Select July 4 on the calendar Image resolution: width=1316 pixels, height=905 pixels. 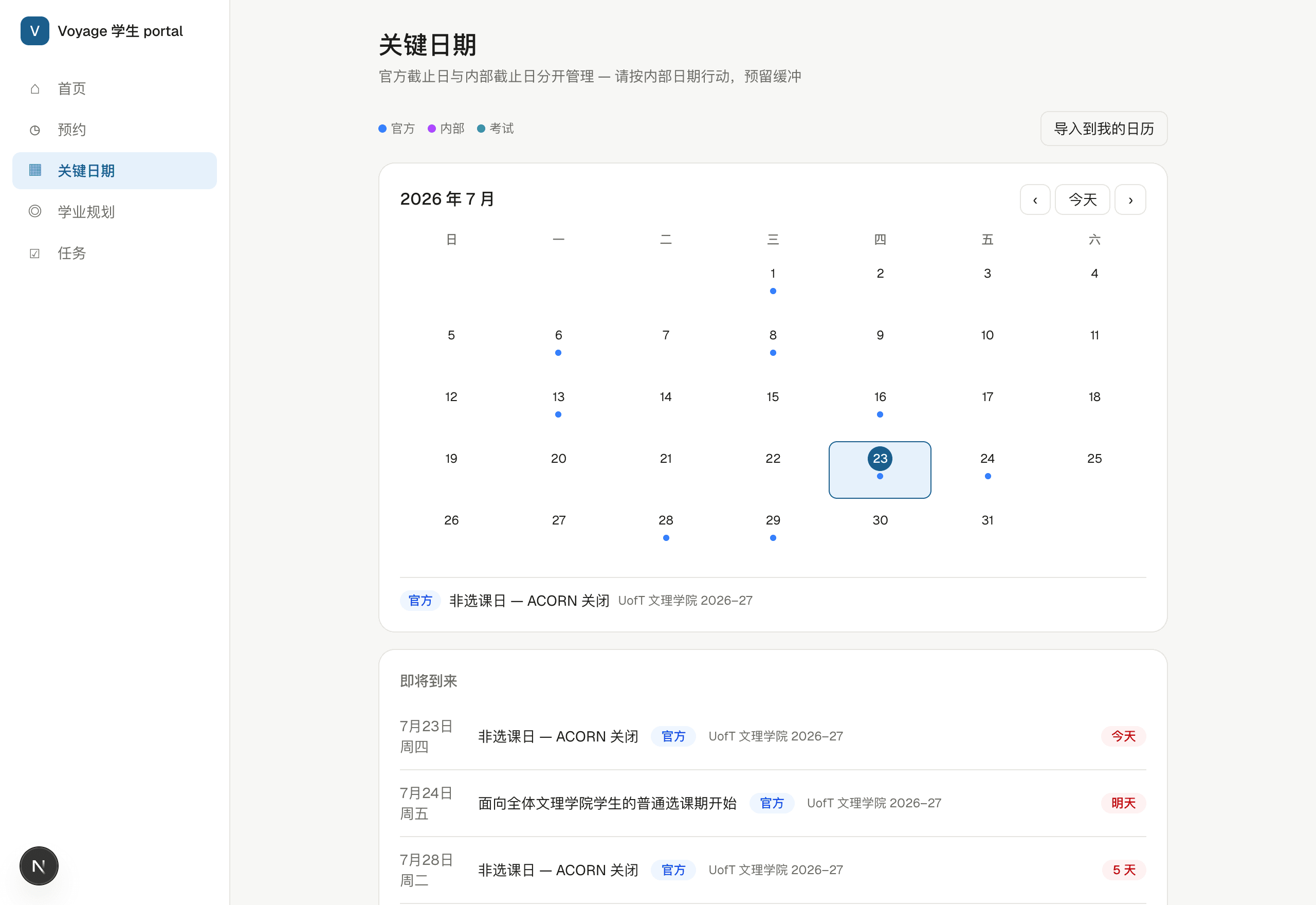pos(1094,285)
